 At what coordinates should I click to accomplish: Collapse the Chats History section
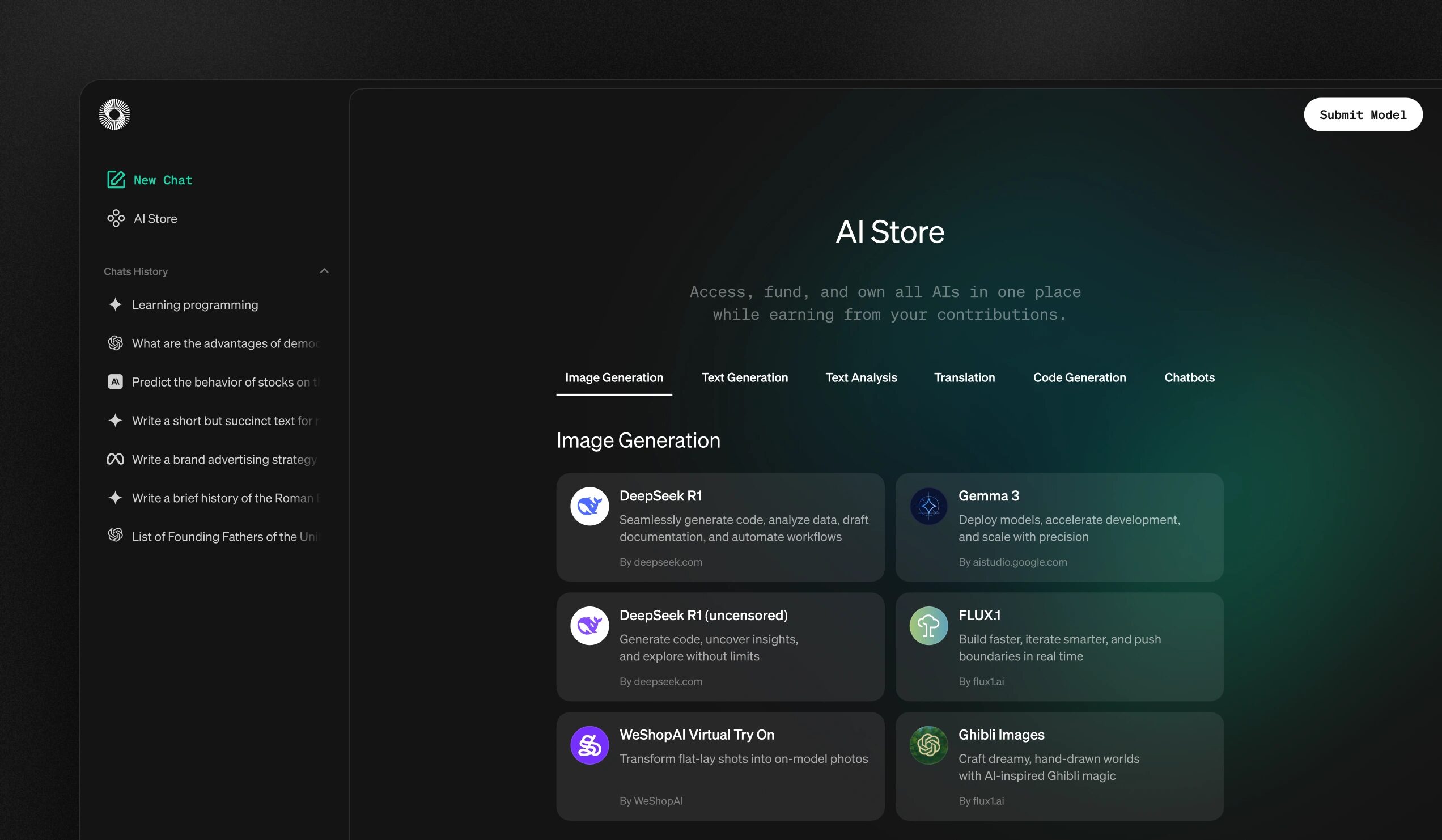[x=324, y=271]
